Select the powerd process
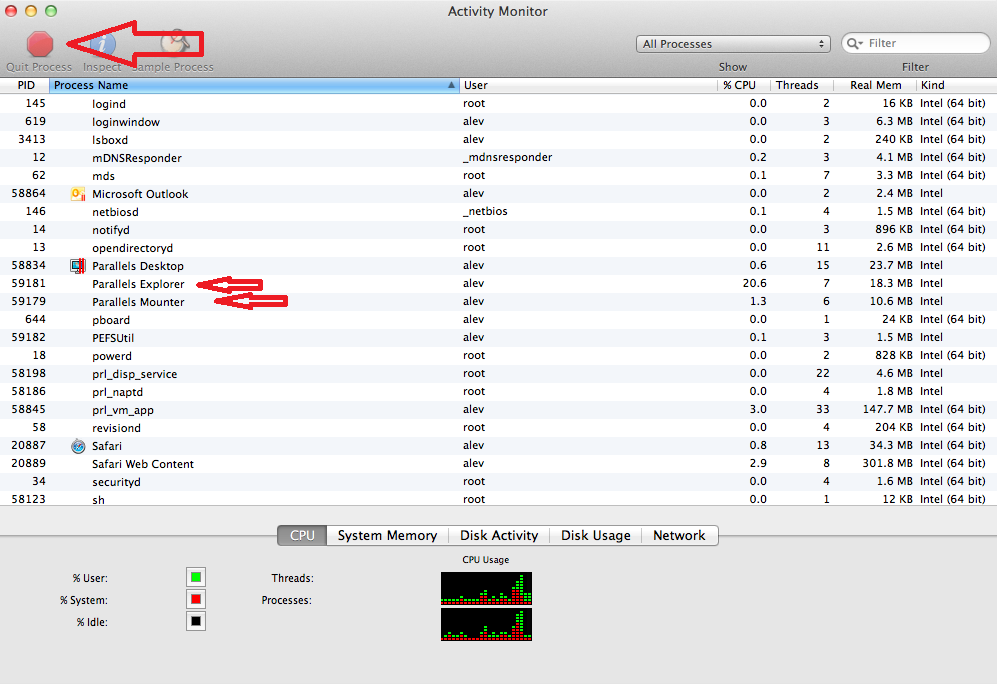 click(x=112, y=356)
